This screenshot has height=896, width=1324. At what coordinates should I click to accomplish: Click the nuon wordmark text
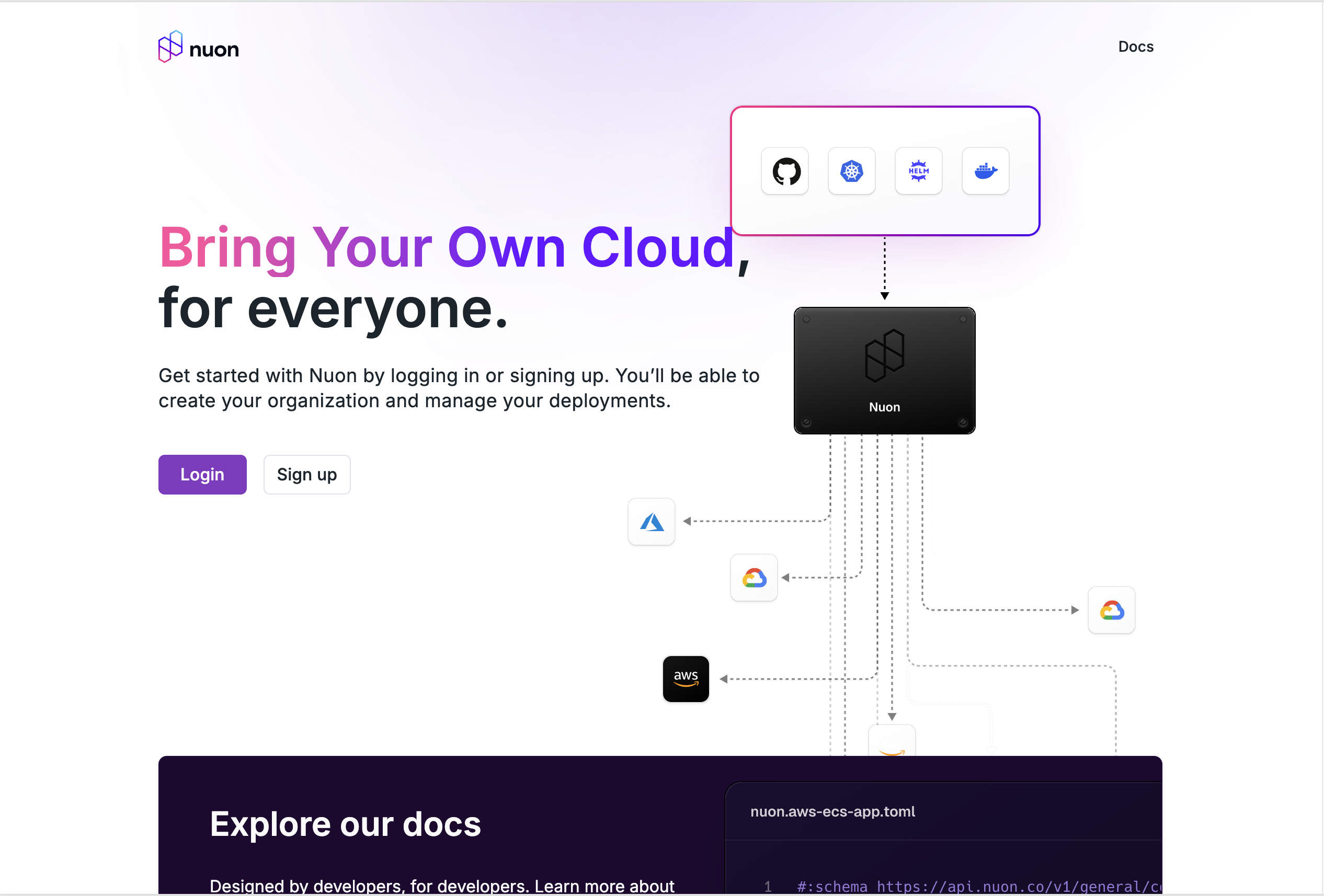point(214,50)
